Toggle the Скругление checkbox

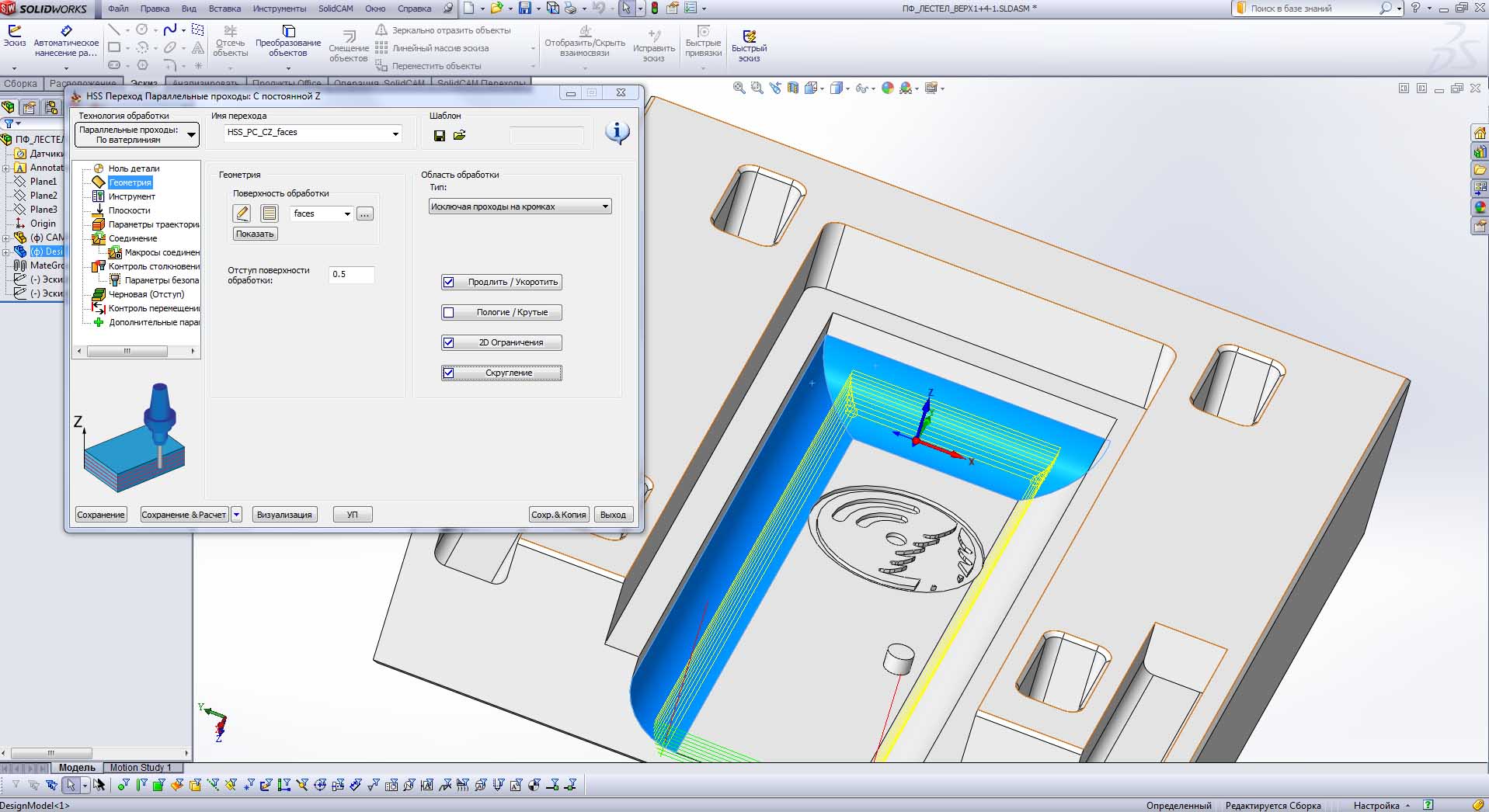pos(448,373)
